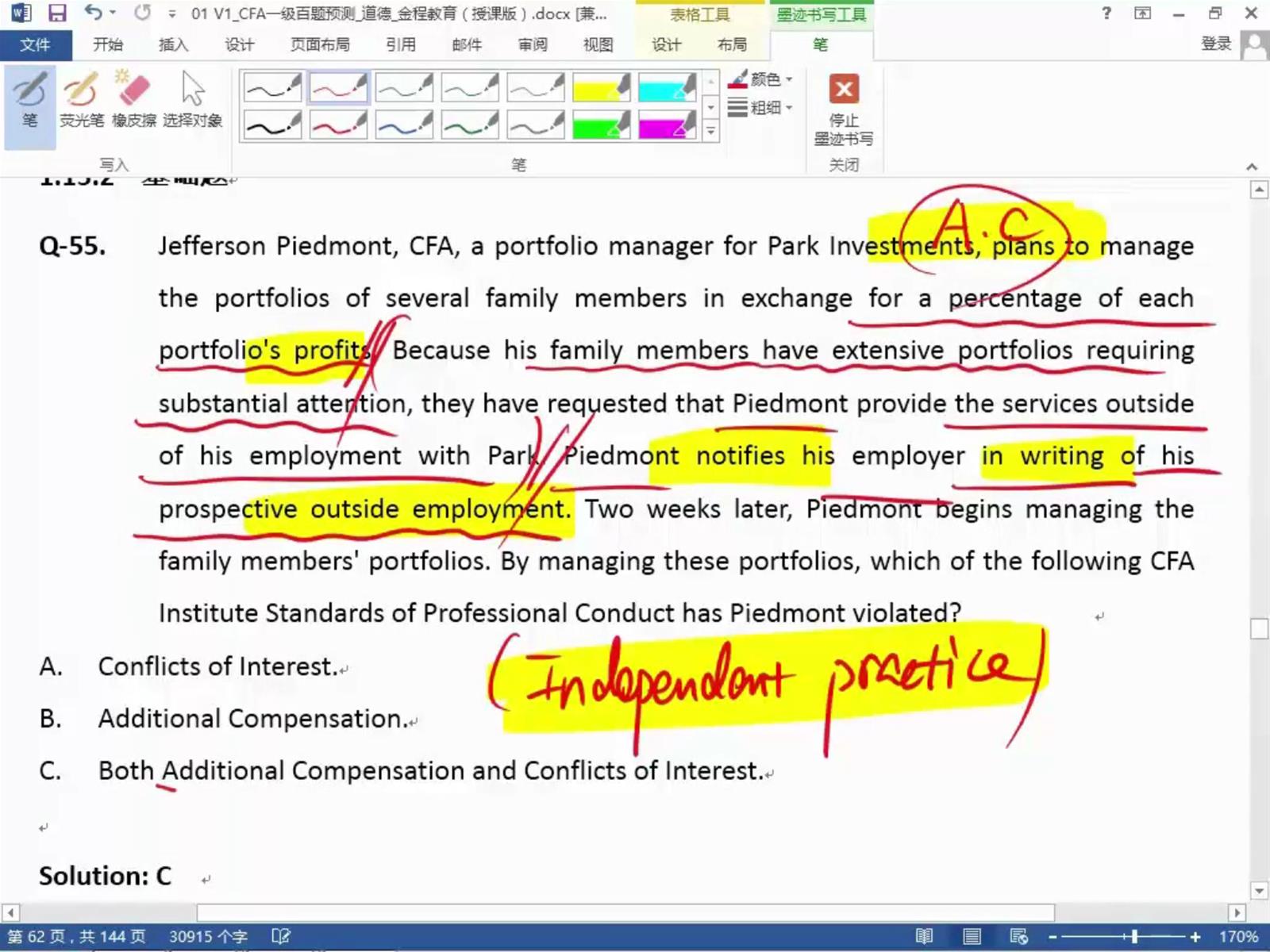Switch to Web Layout view in status bar
Viewport: 1270px width, 952px height.
point(1018,937)
